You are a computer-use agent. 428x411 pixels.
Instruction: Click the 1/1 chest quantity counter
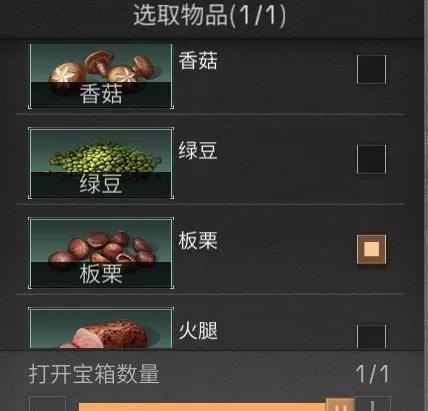(x=372, y=374)
